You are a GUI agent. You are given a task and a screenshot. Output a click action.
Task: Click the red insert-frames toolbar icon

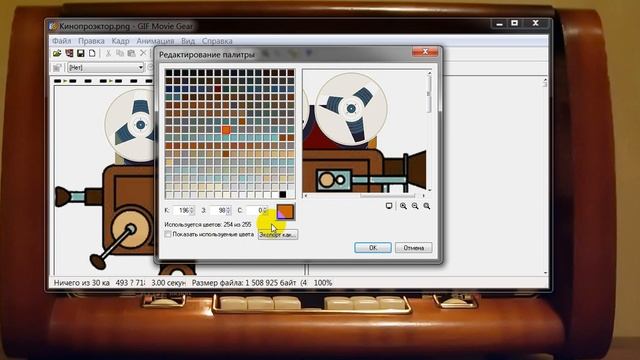[x=69, y=53]
